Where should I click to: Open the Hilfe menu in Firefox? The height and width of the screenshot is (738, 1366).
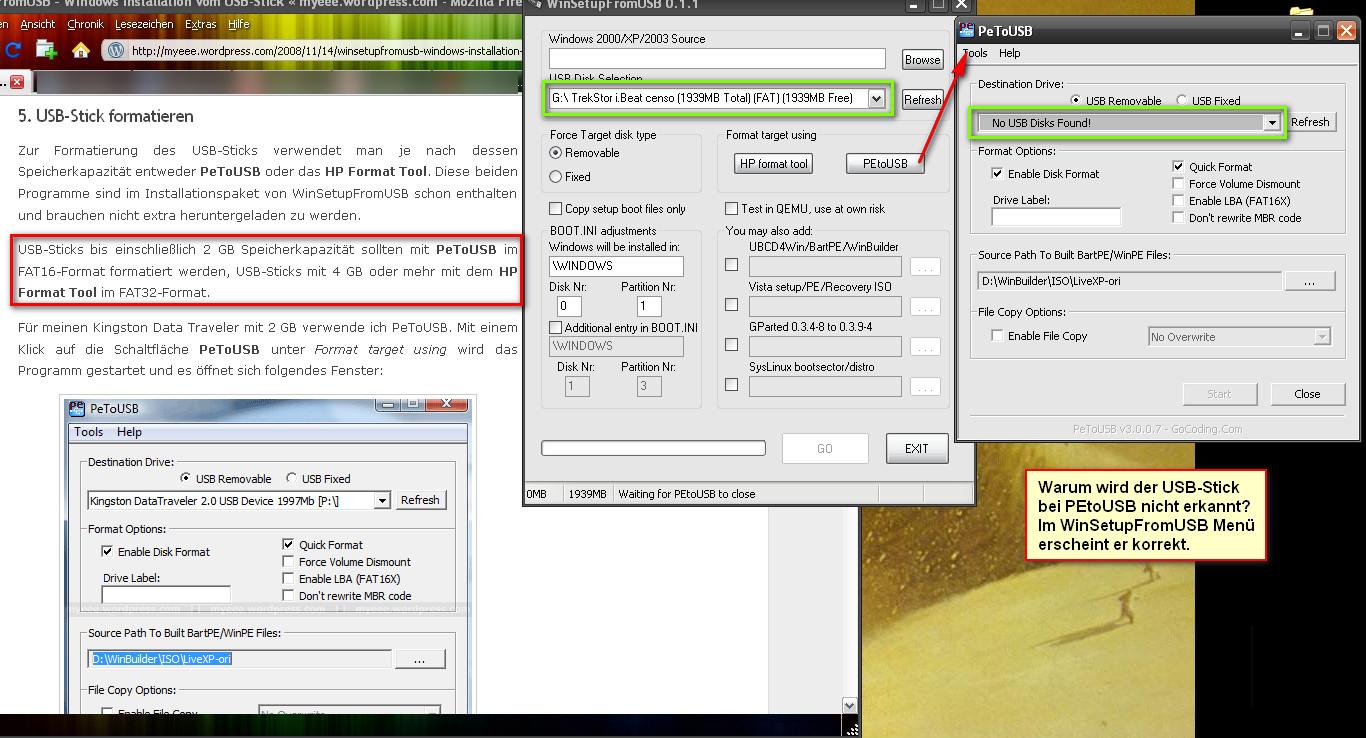click(x=239, y=24)
